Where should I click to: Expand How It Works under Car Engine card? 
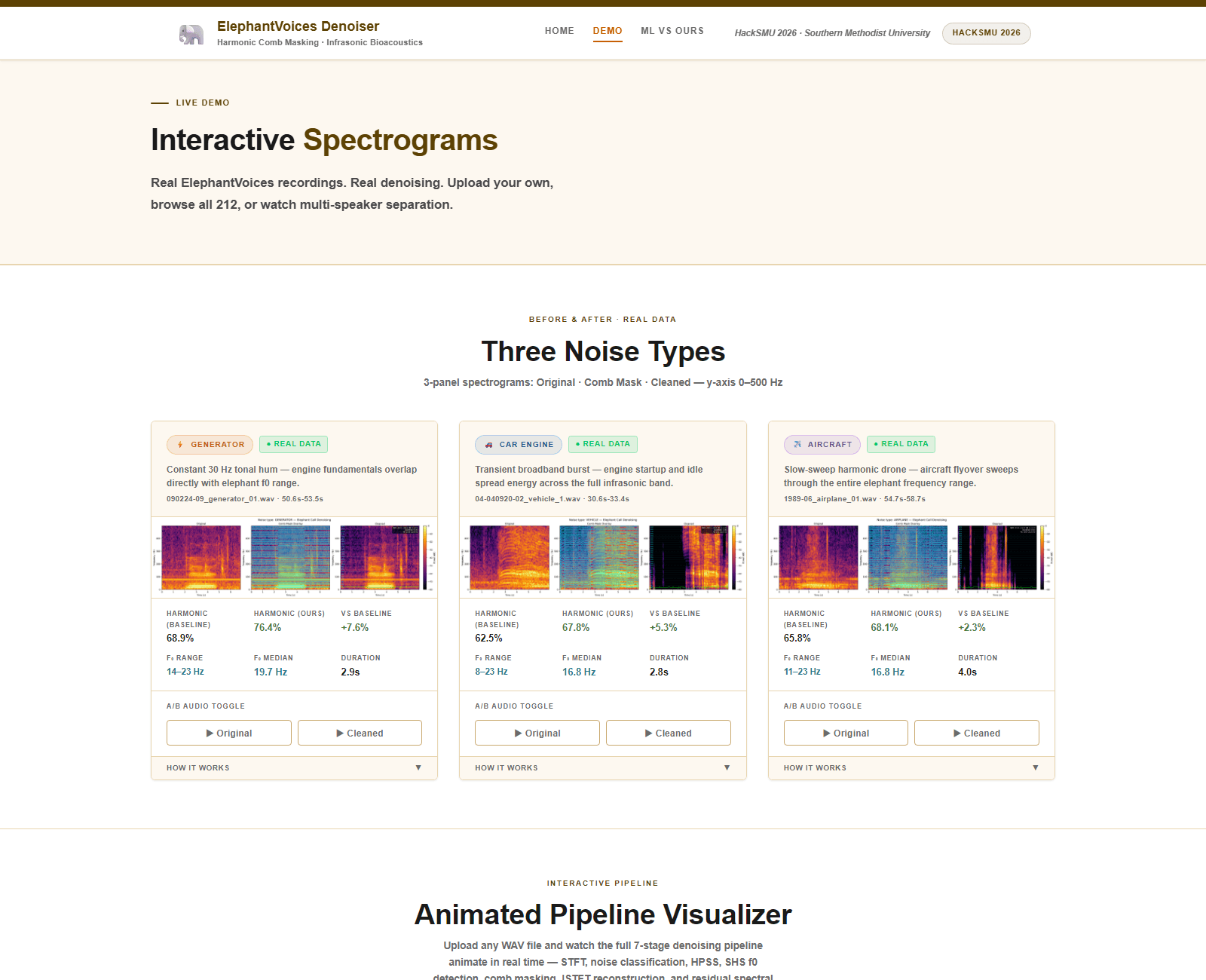pos(603,768)
